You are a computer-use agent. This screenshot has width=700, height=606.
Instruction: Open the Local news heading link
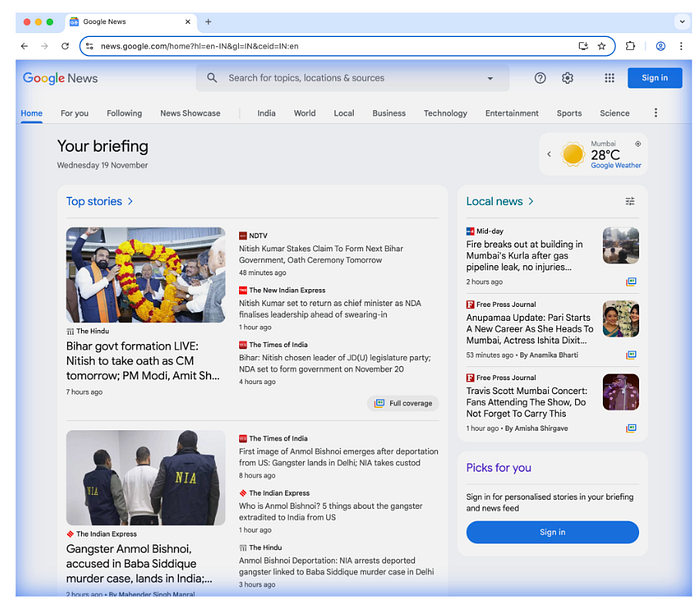pos(500,201)
